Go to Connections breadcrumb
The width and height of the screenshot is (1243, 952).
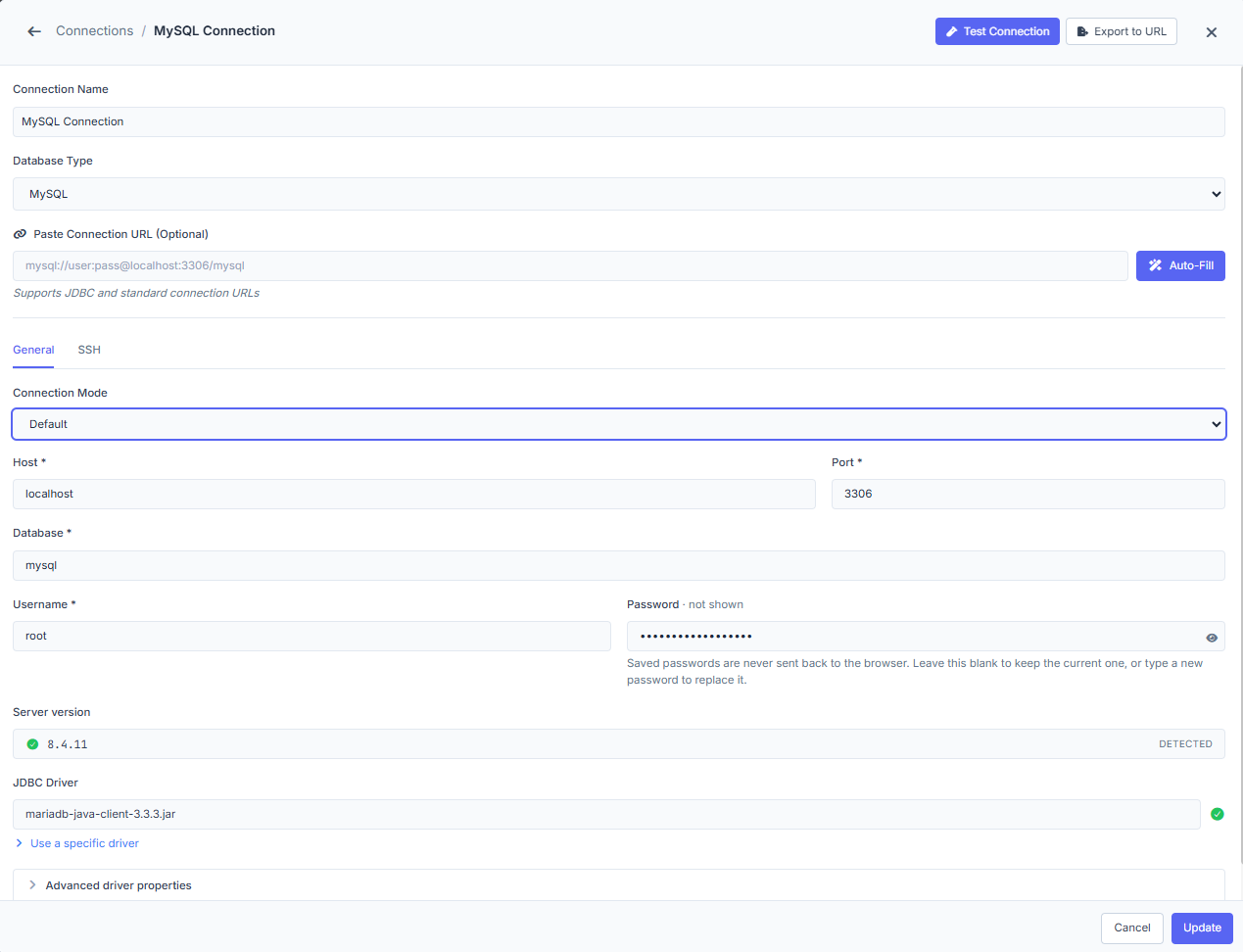point(94,31)
